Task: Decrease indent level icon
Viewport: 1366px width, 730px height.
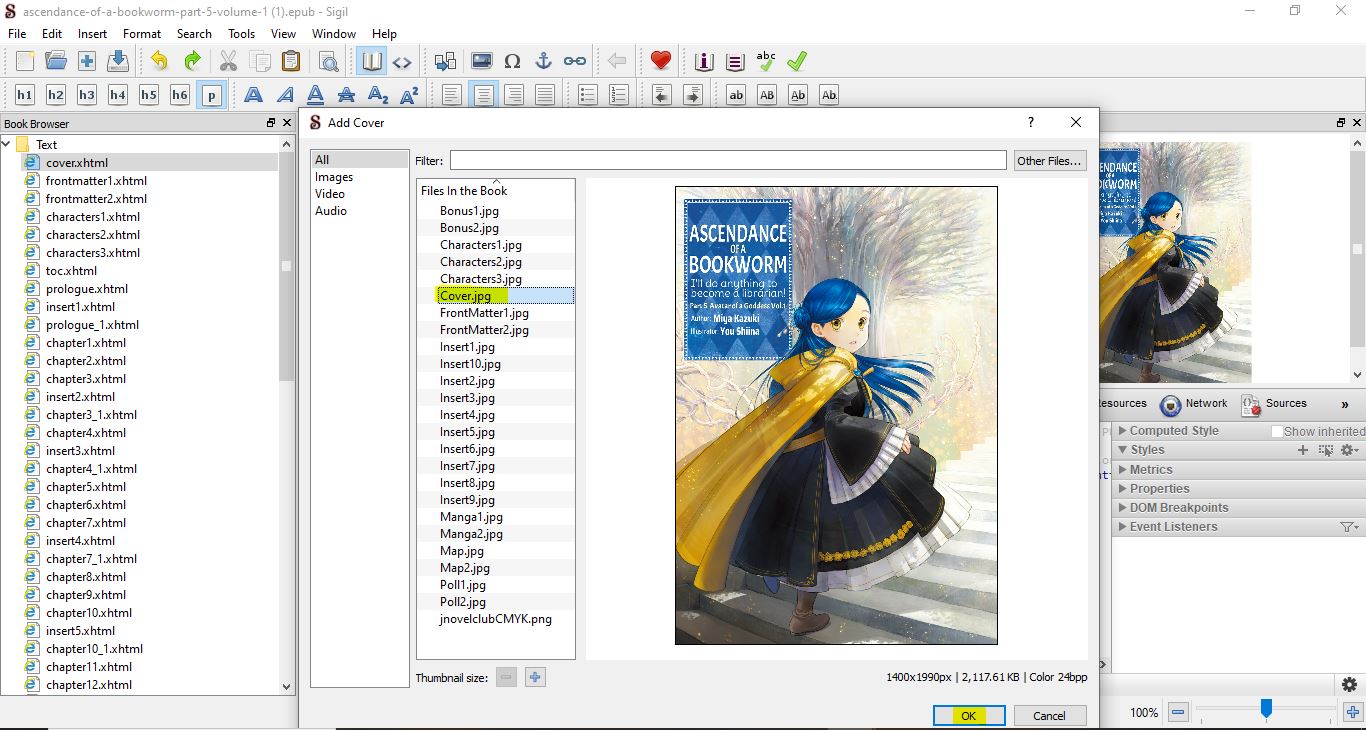Action: coord(662,95)
